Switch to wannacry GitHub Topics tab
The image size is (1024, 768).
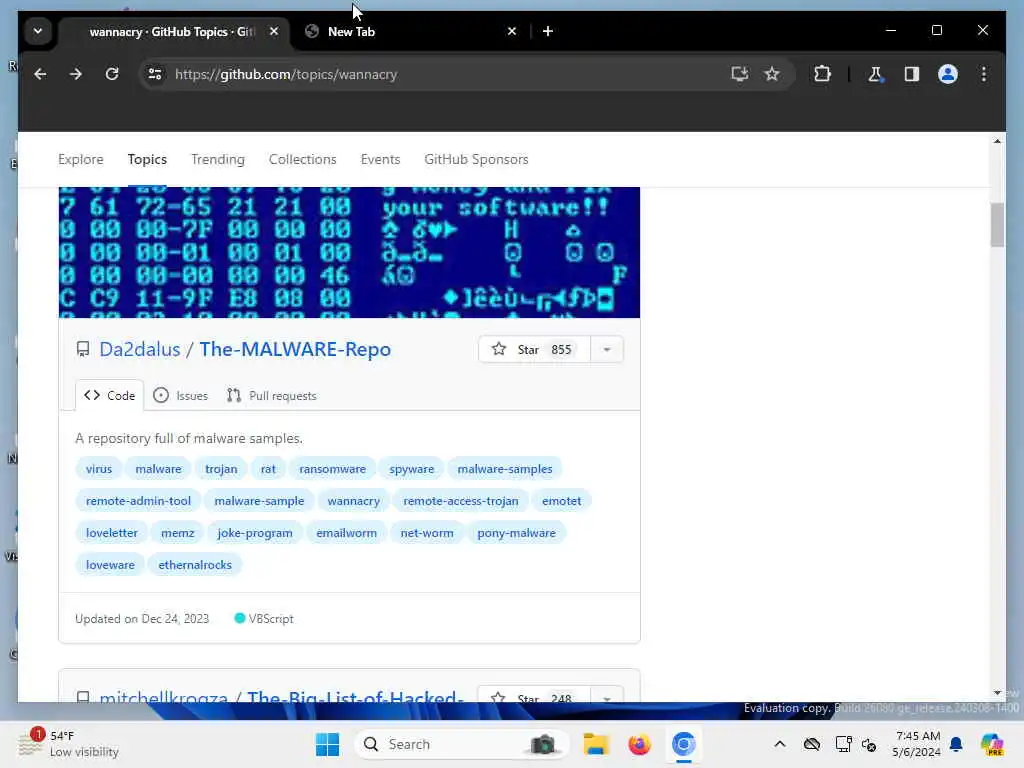coord(174,31)
